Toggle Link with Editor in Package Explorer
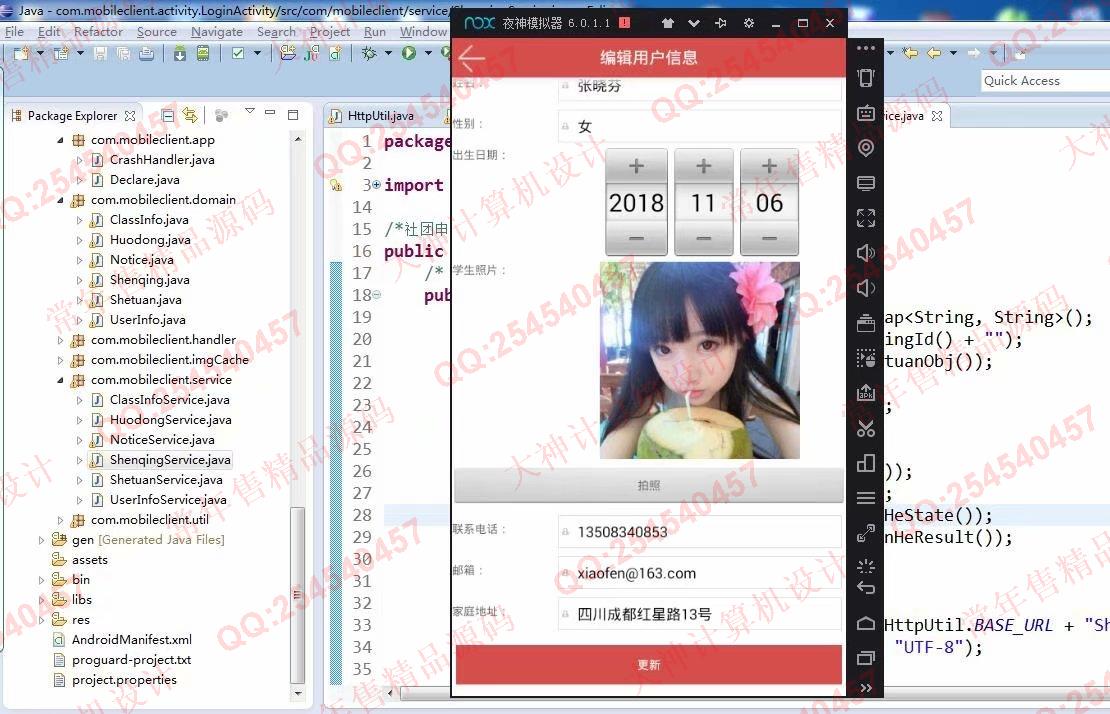This screenshot has height=714, width=1110. point(190,115)
